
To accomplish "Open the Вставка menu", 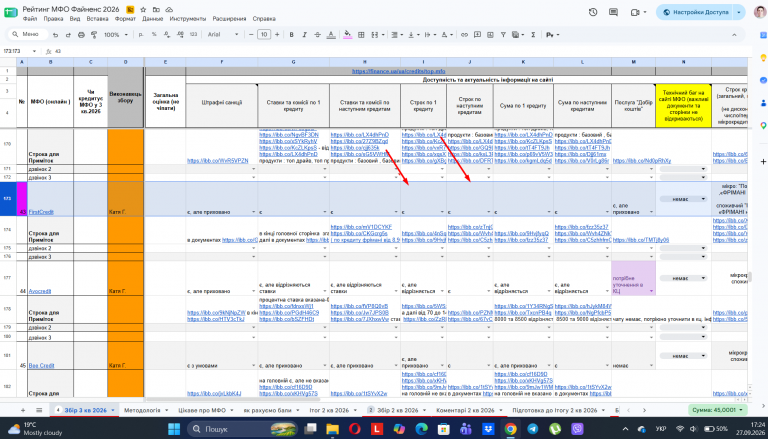I will click(x=97, y=19).
